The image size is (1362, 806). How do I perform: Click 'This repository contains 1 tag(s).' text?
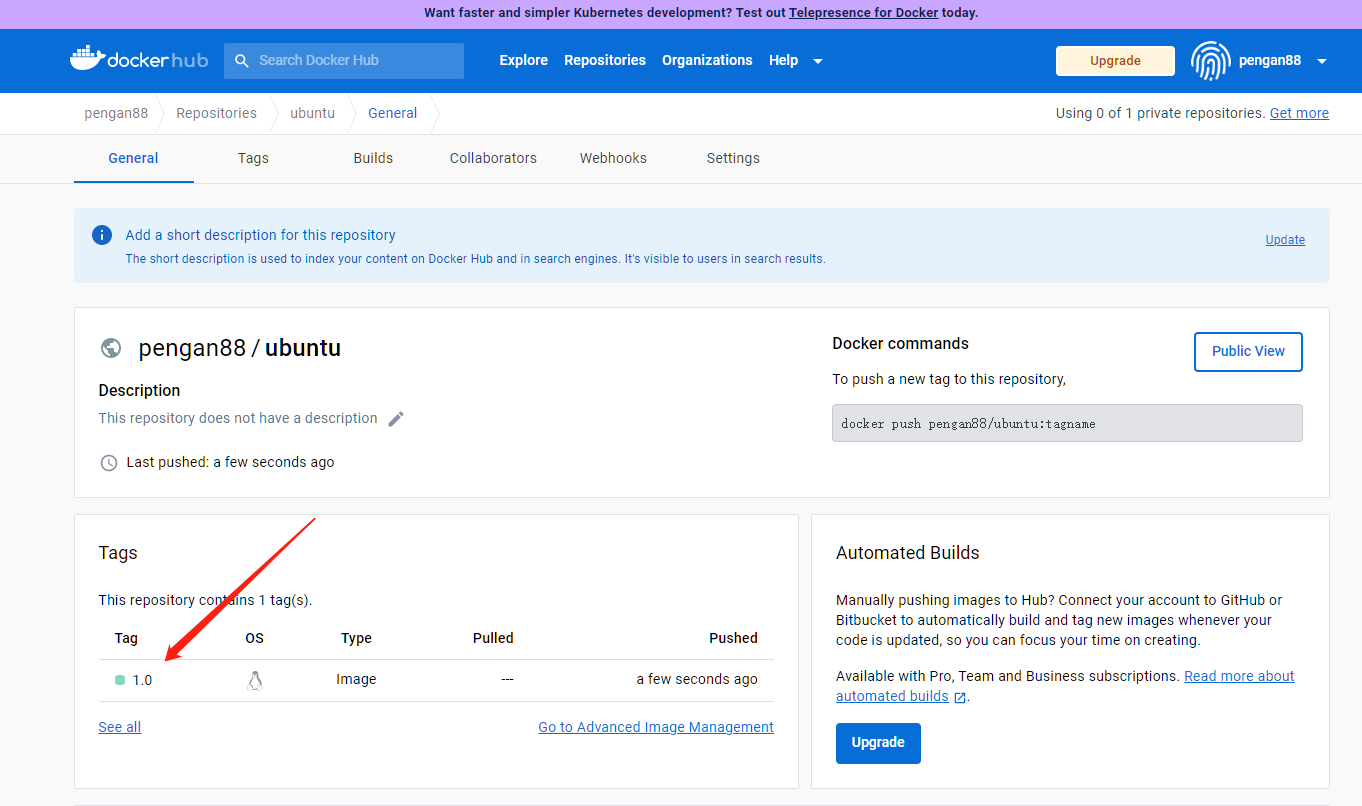point(205,600)
